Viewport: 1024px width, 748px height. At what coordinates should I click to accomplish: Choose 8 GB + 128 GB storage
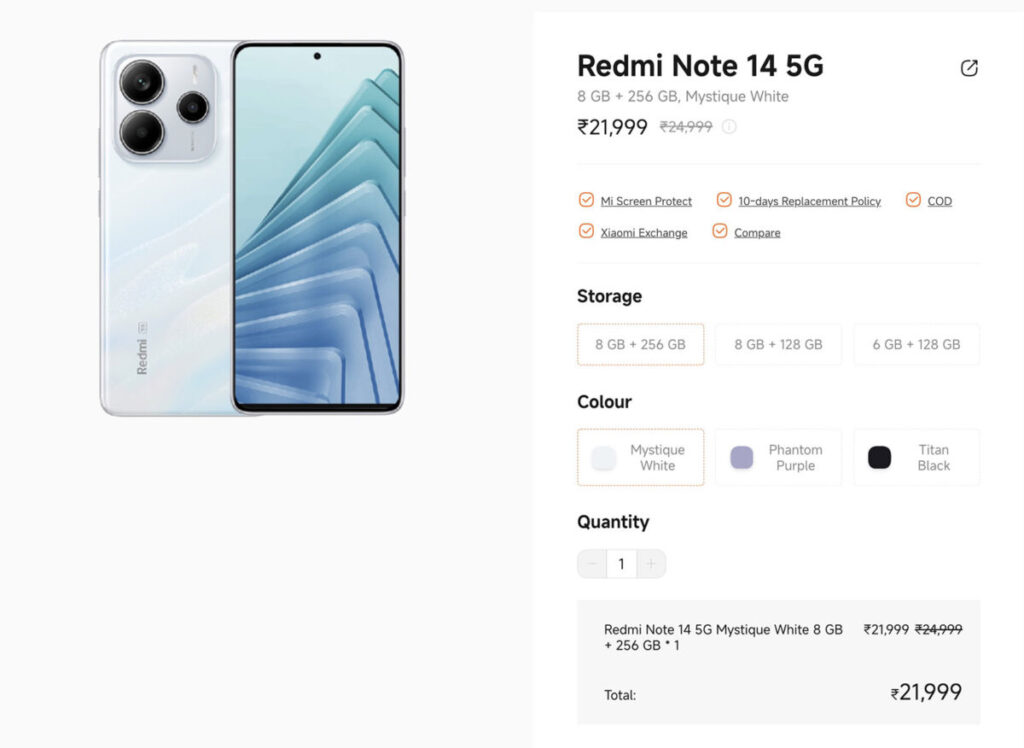[778, 344]
